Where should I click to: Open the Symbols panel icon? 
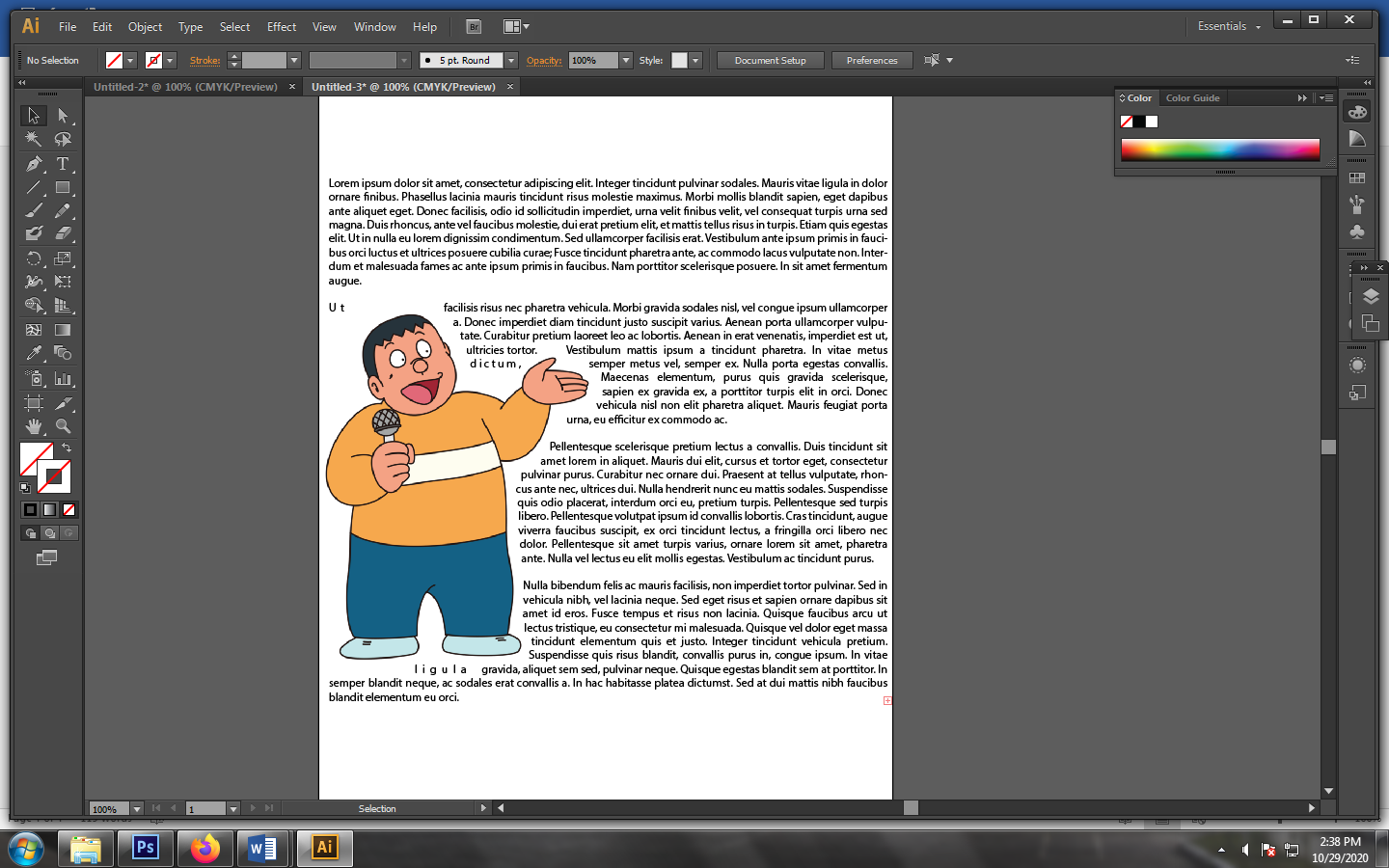click(1357, 232)
